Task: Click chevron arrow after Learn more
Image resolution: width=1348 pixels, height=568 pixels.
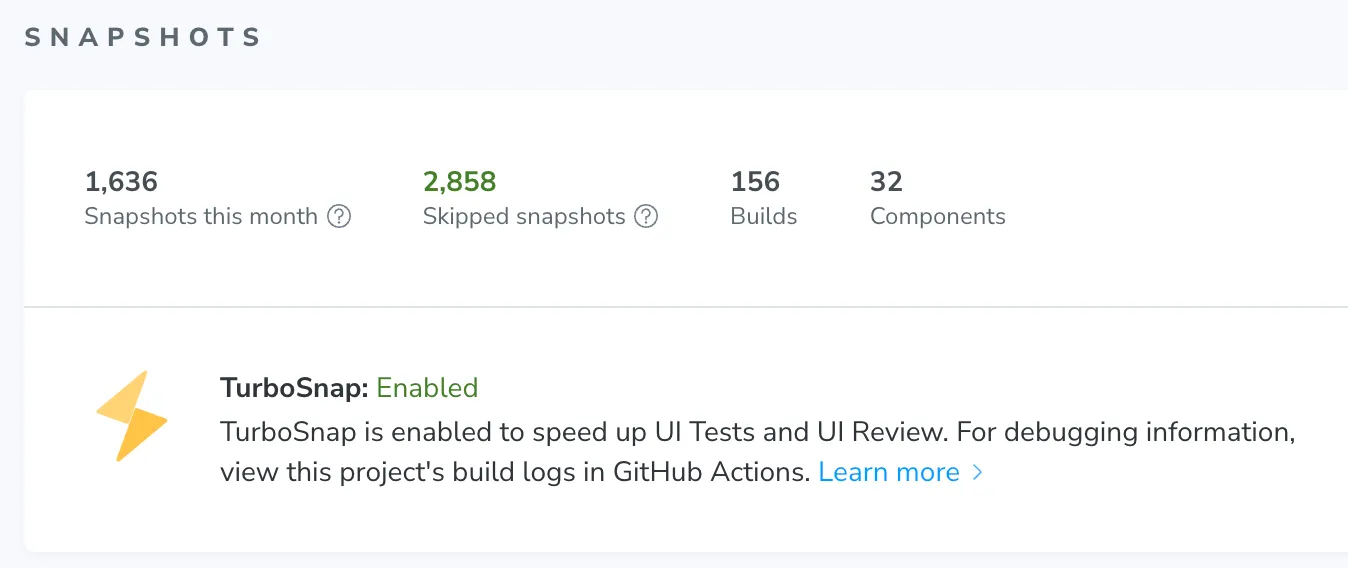Action: (x=978, y=473)
